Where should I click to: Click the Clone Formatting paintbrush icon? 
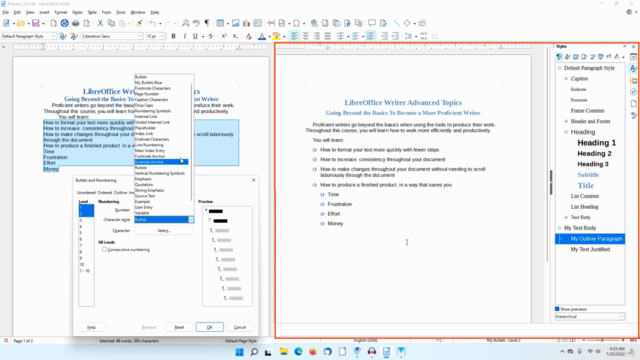(x=139, y=23)
